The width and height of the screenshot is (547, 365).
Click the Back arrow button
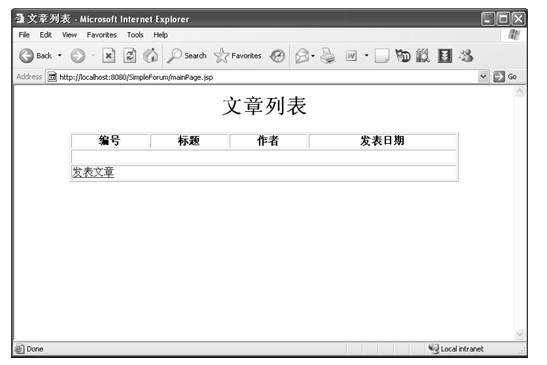point(27,56)
